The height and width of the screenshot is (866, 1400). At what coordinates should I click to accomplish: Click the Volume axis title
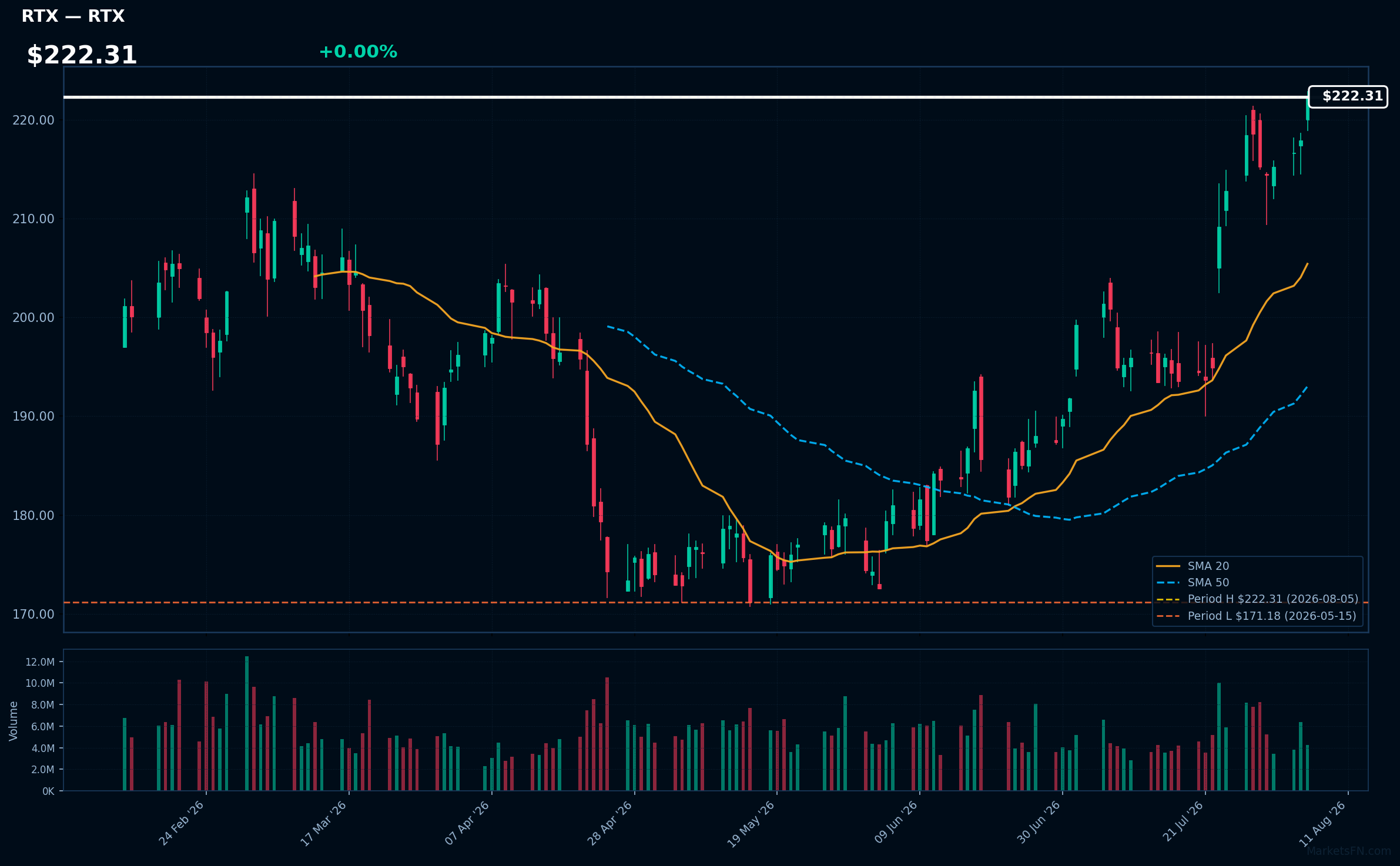[13, 721]
